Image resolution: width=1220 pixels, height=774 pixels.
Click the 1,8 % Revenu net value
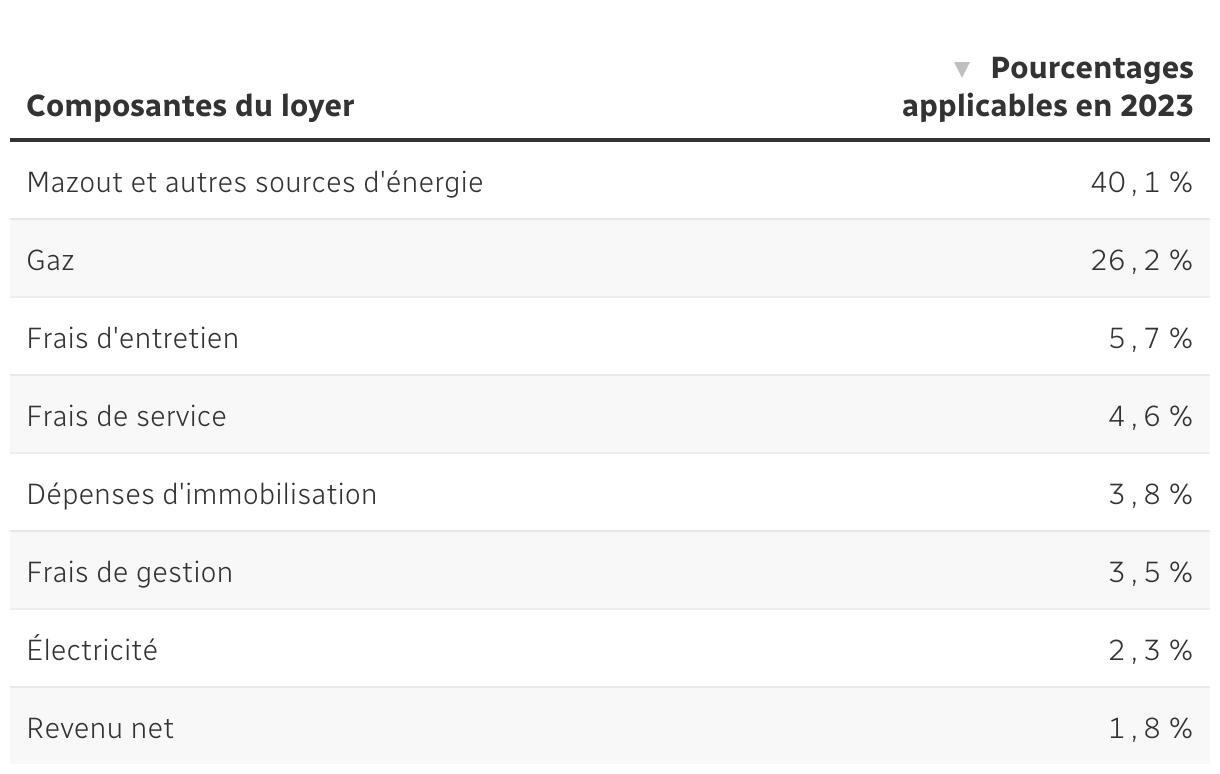[1151, 729]
